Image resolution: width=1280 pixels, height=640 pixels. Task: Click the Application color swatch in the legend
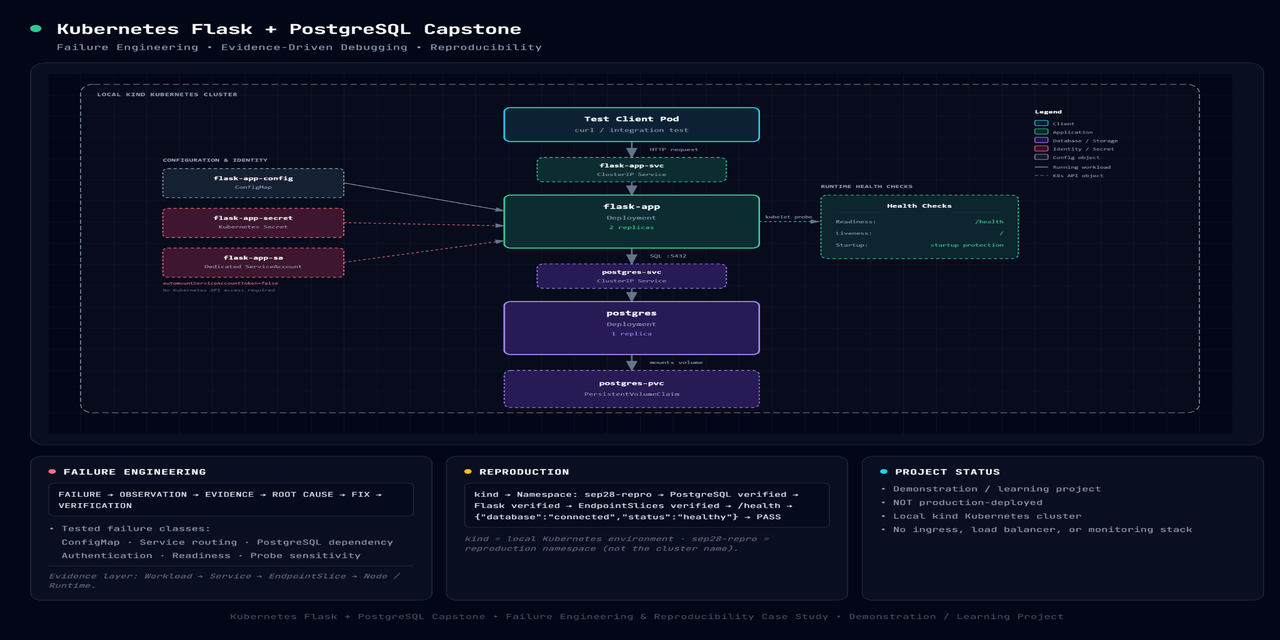(1041, 132)
